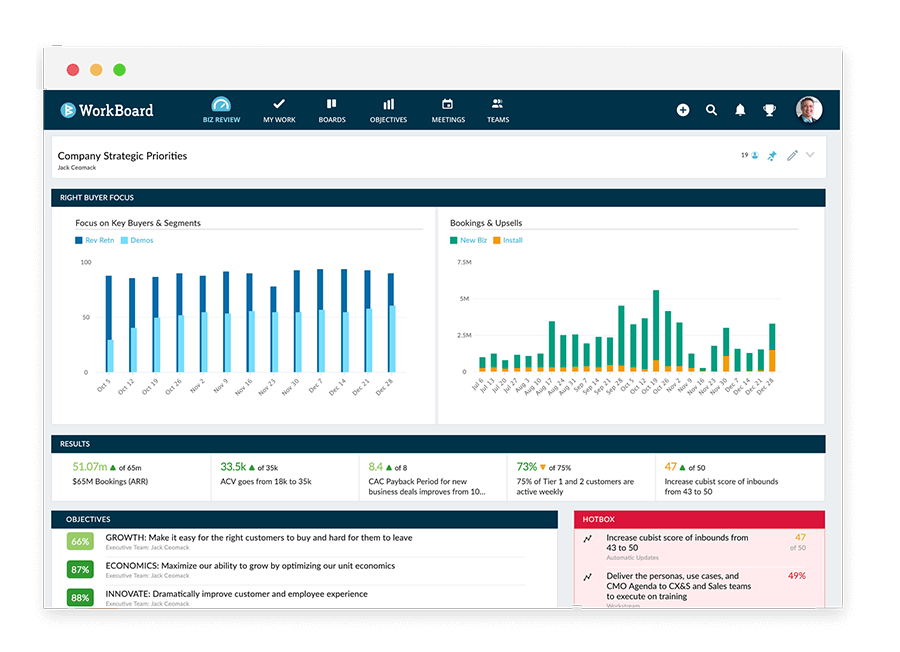The image size is (900, 652).
Task: Open the cubist score hotbox item
Action: pos(678,543)
